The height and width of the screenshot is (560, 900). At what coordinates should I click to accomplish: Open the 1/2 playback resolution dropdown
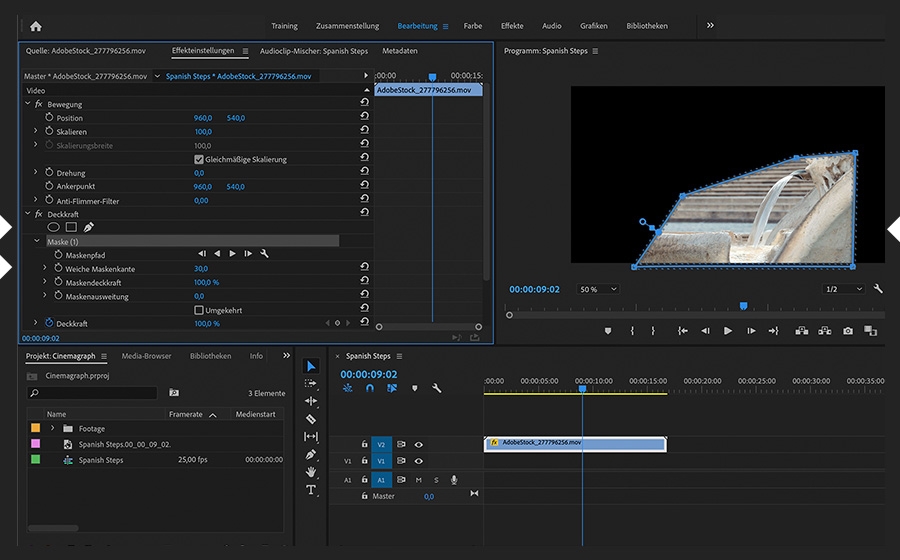[843, 289]
